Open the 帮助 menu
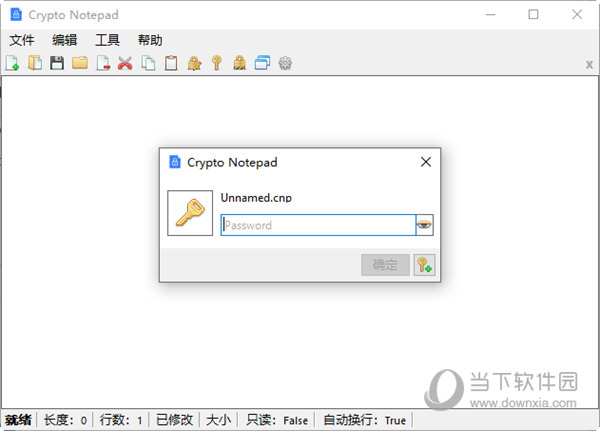Viewport: 600px width, 431px height. pos(150,40)
